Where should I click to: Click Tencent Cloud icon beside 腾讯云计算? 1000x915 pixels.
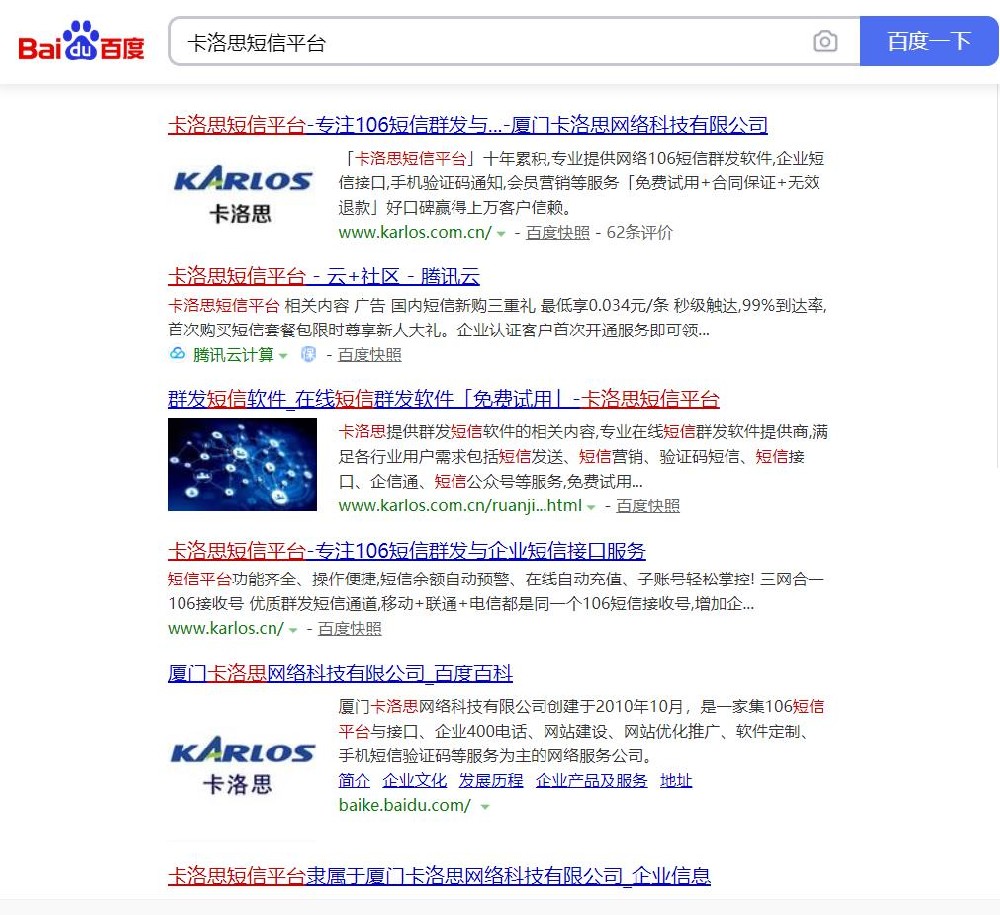pos(177,354)
